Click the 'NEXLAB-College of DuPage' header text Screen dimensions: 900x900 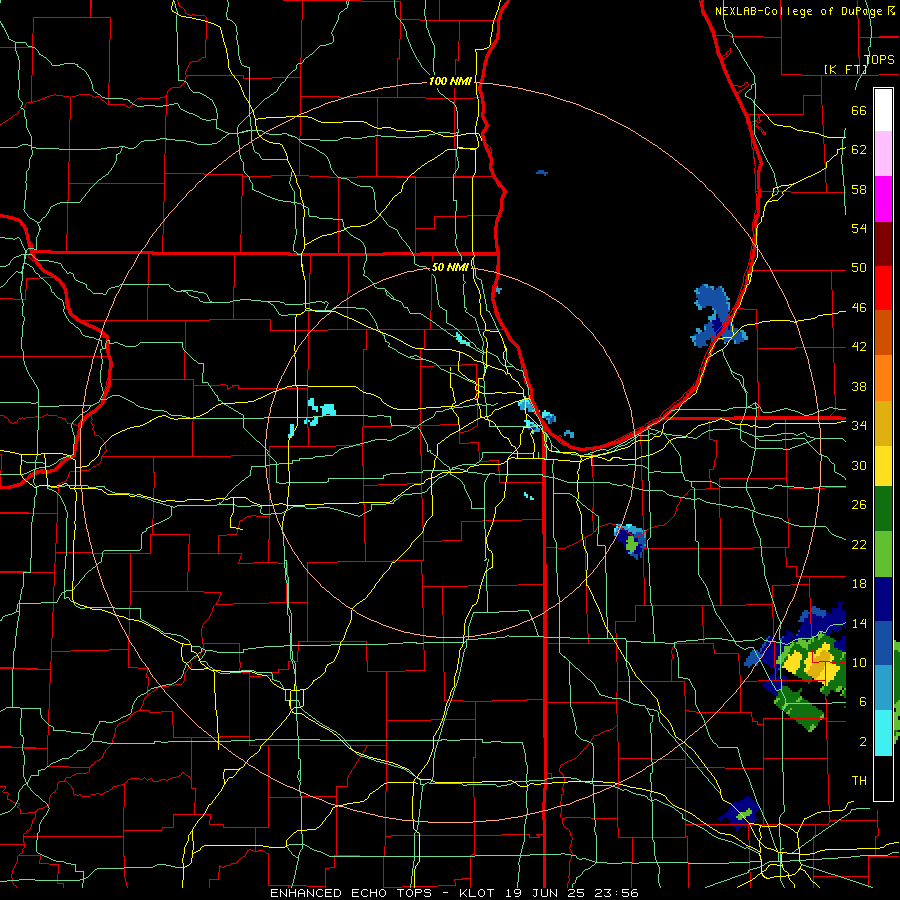coord(798,11)
